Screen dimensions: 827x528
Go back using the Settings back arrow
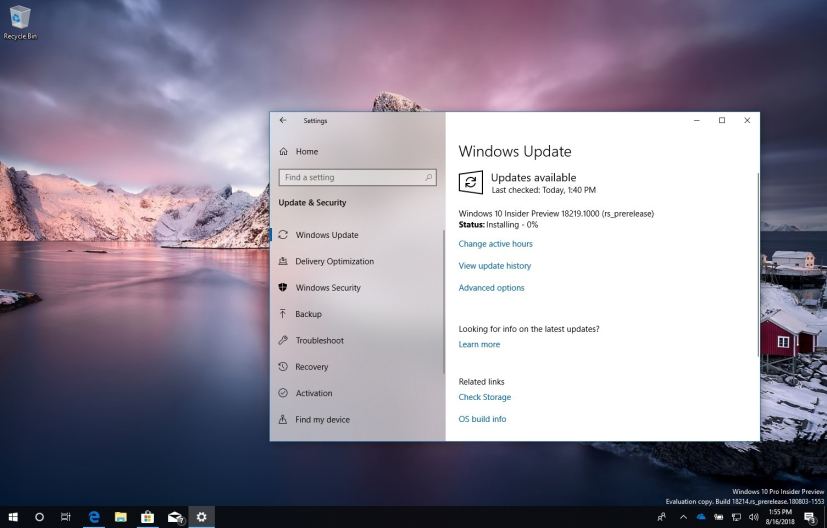(283, 120)
